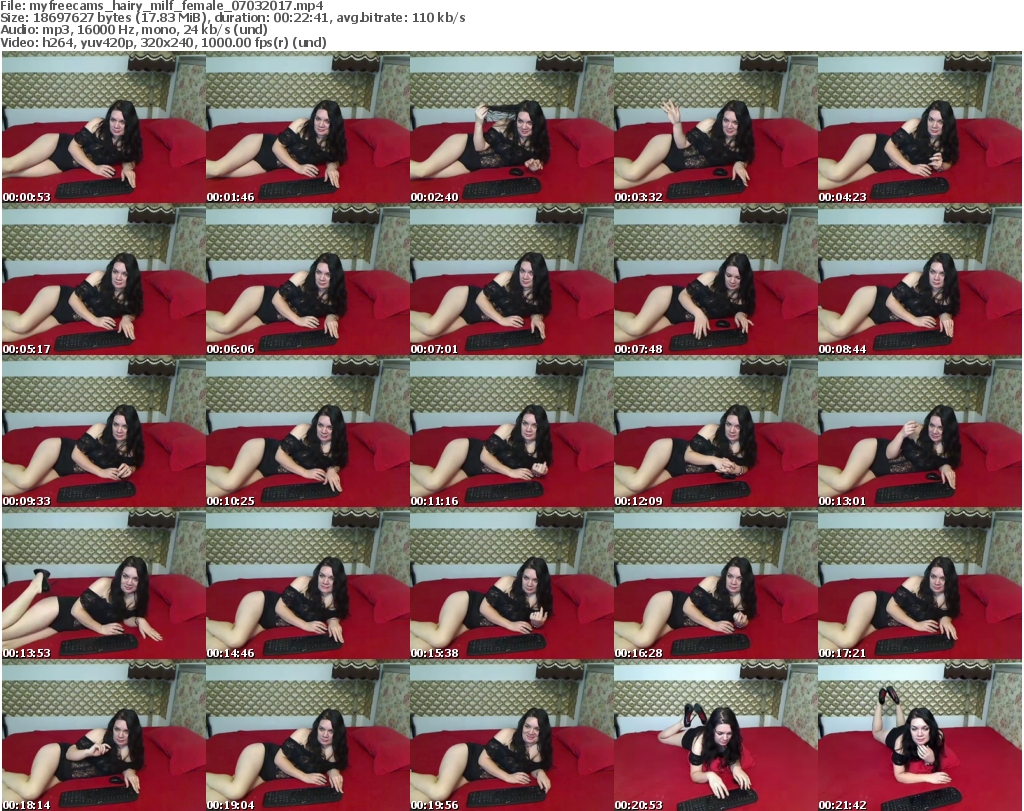Select the frame with timestamp 00:11:16

click(x=511, y=432)
